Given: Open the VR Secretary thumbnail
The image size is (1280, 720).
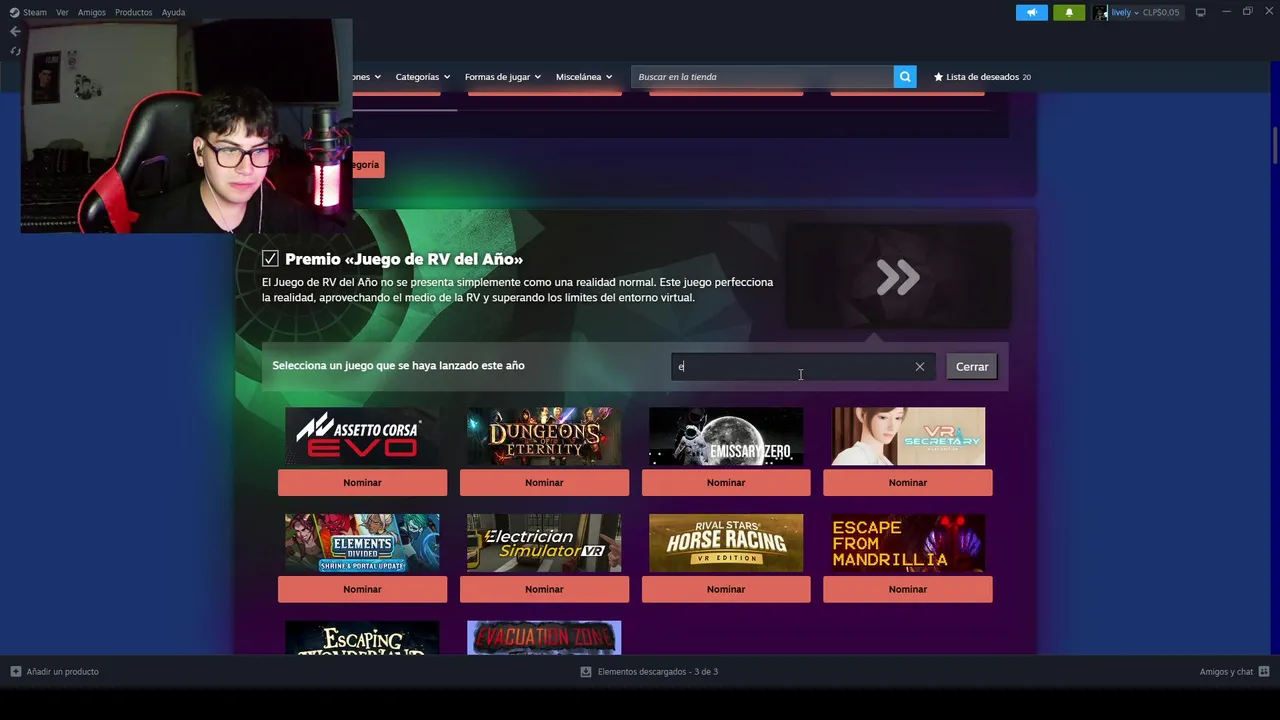Looking at the screenshot, I should point(908,436).
